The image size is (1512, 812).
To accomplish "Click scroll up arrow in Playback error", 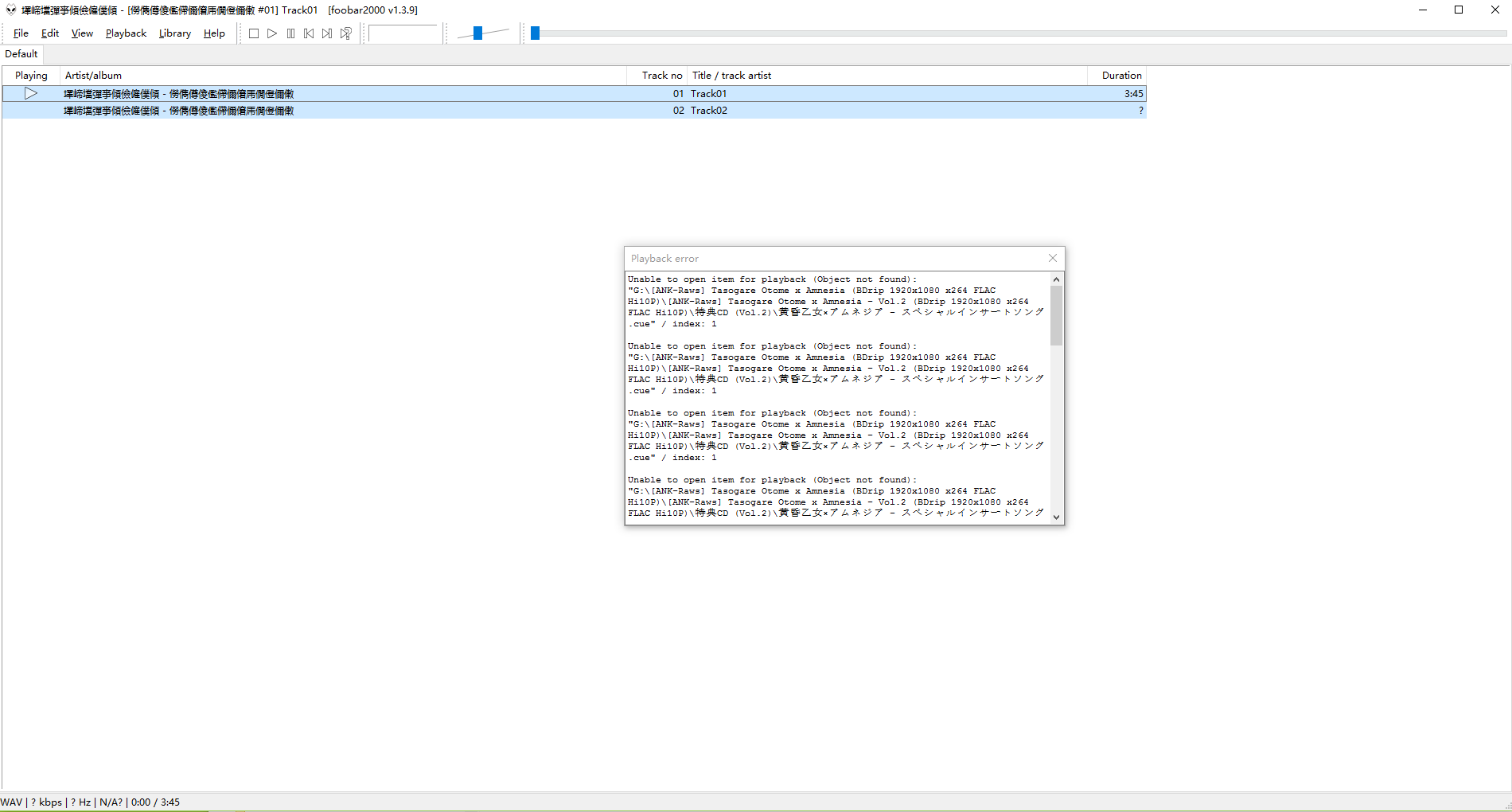I will [1057, 279].
